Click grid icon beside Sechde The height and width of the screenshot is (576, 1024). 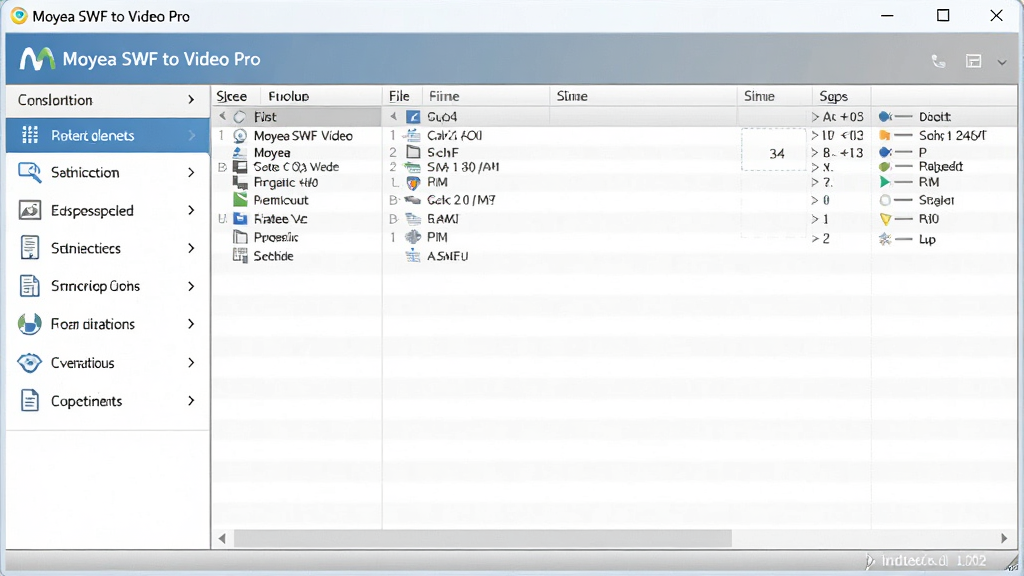pos(240,255)
